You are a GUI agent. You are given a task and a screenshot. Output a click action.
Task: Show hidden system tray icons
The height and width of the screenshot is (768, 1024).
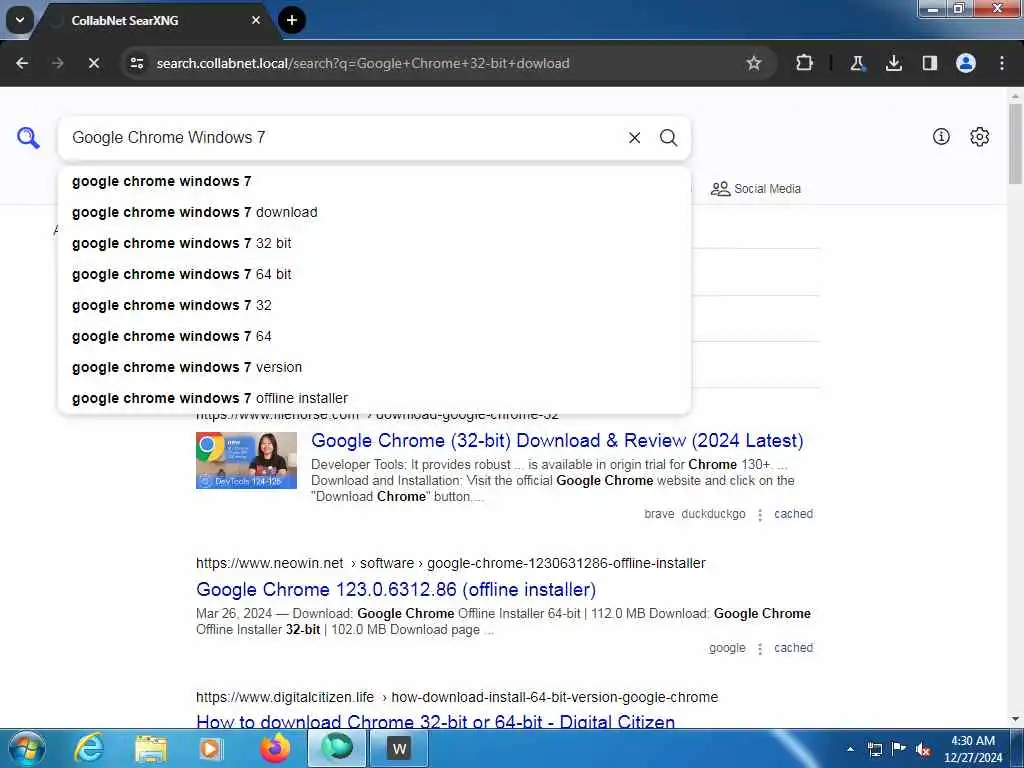(x=850, y=749)
